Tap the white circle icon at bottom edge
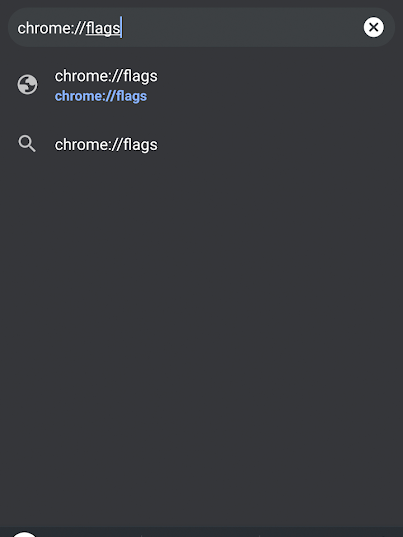 [x=24, y=534]
